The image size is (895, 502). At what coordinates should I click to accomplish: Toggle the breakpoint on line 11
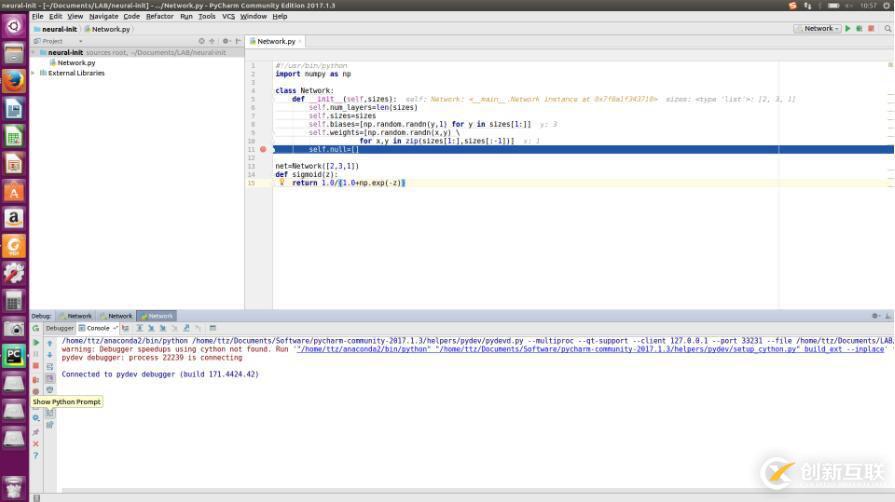point(263,149)
